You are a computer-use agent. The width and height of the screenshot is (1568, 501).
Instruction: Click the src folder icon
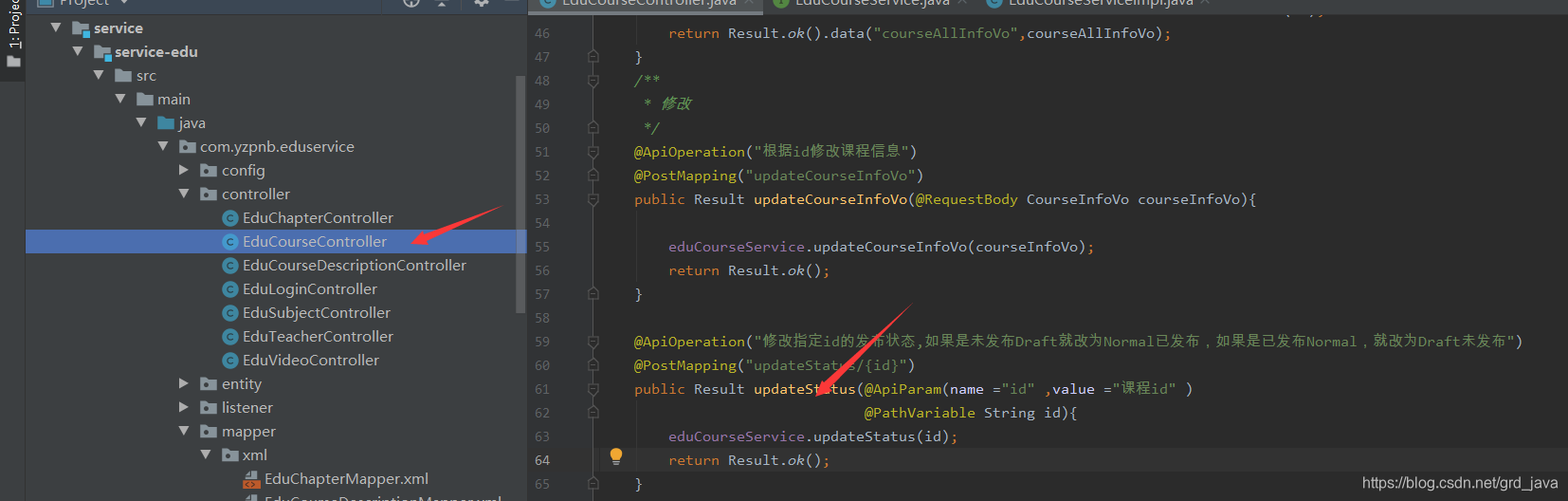[x=123, y=76]
